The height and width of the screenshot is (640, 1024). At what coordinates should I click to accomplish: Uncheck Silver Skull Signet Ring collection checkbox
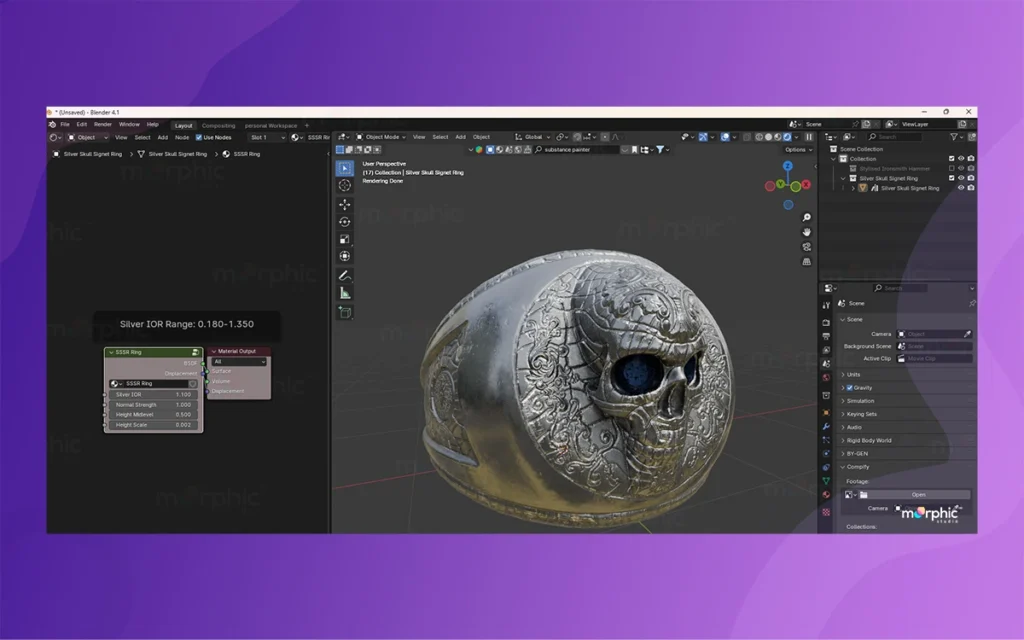tap(952, 178)
